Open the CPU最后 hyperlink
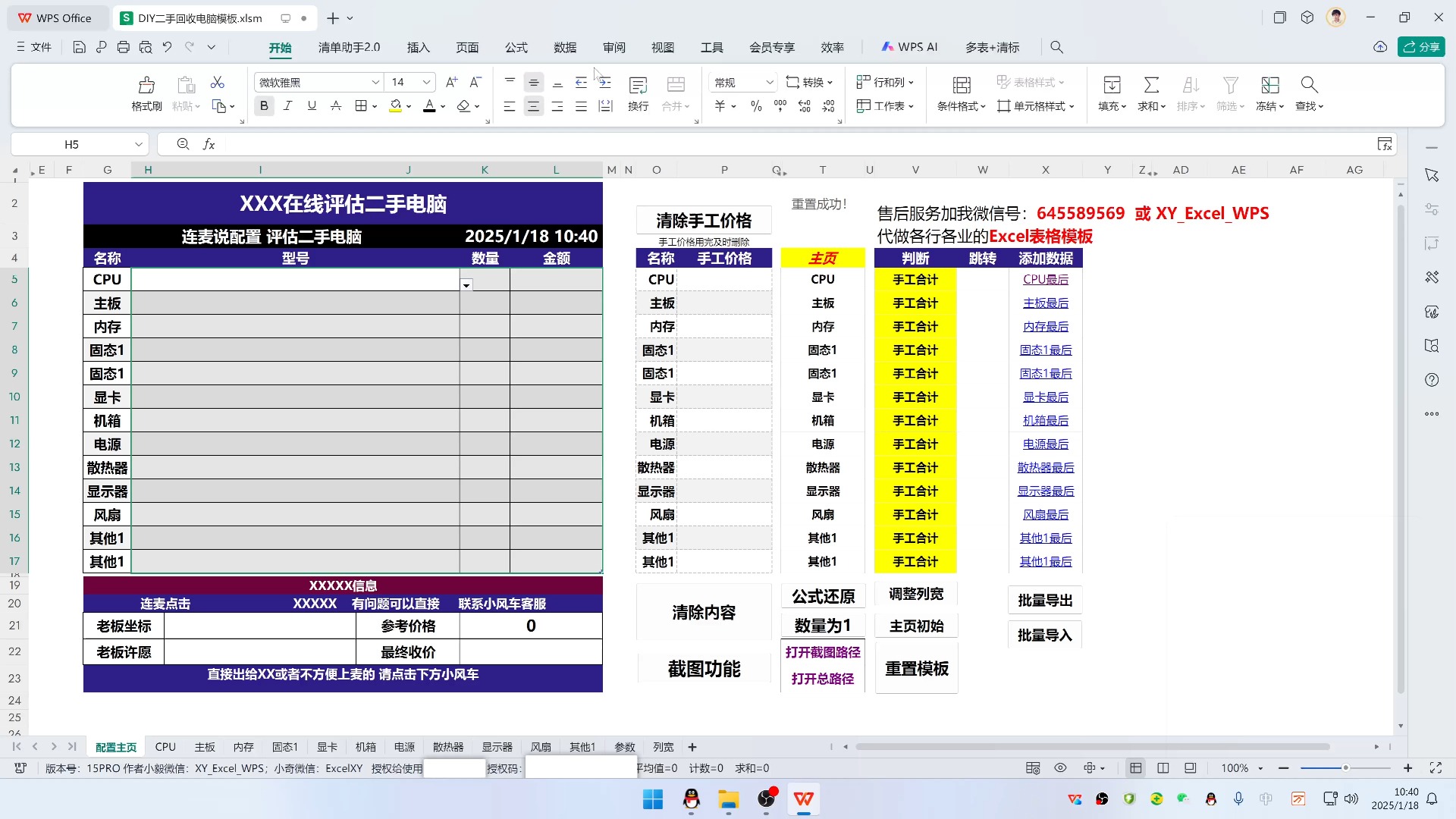The width and height of the screenshot is (1456, 819). [x=1046, y=279]
